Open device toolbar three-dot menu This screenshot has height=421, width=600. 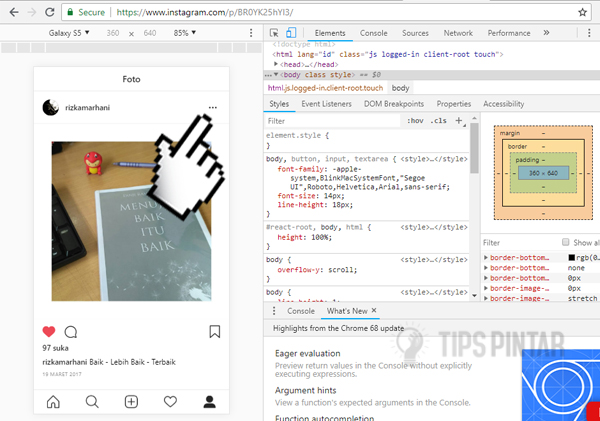click(x=251, y=33)
